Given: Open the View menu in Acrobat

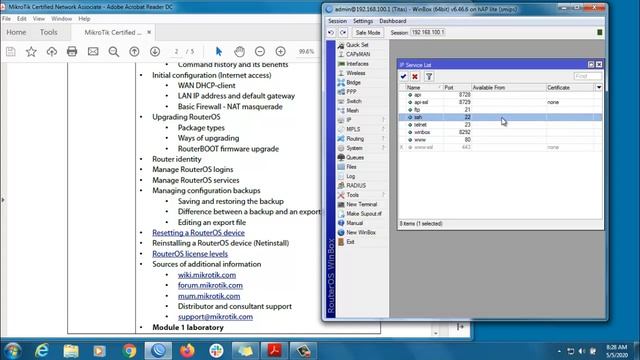Looking at the screenshot, I should 39,19.
